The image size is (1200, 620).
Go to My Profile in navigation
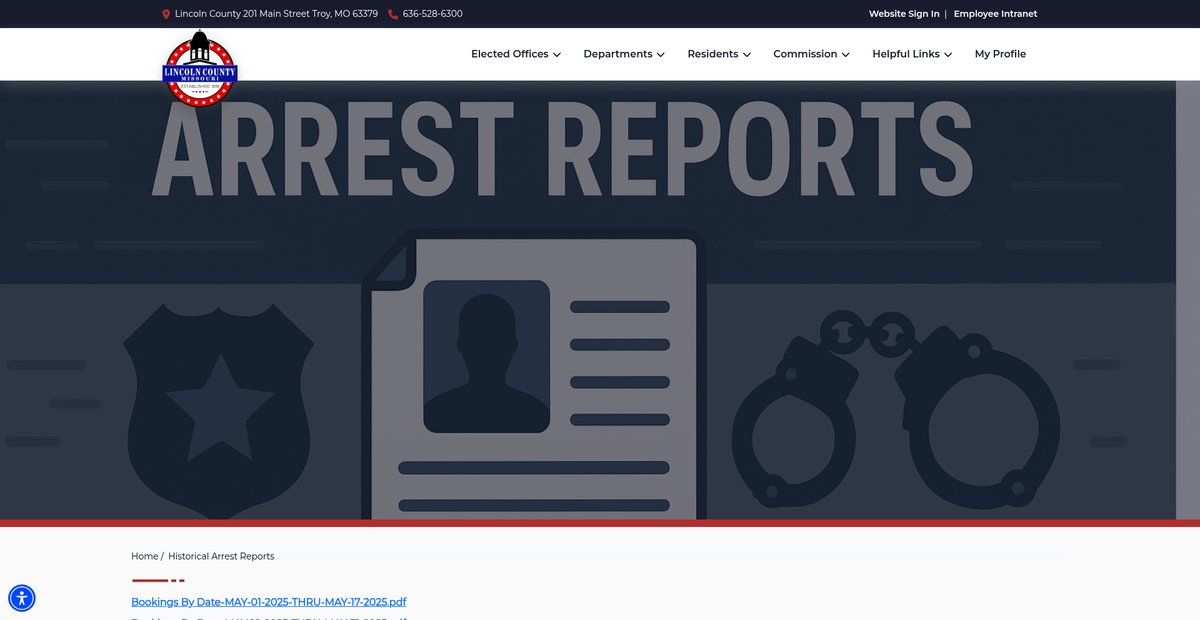[1000, 54]
